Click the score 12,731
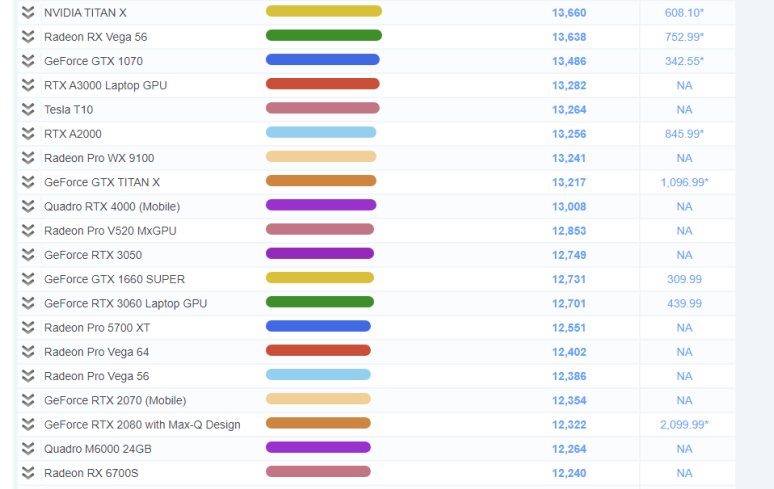Viewport: 774px width, 489px height. point(569,279)
